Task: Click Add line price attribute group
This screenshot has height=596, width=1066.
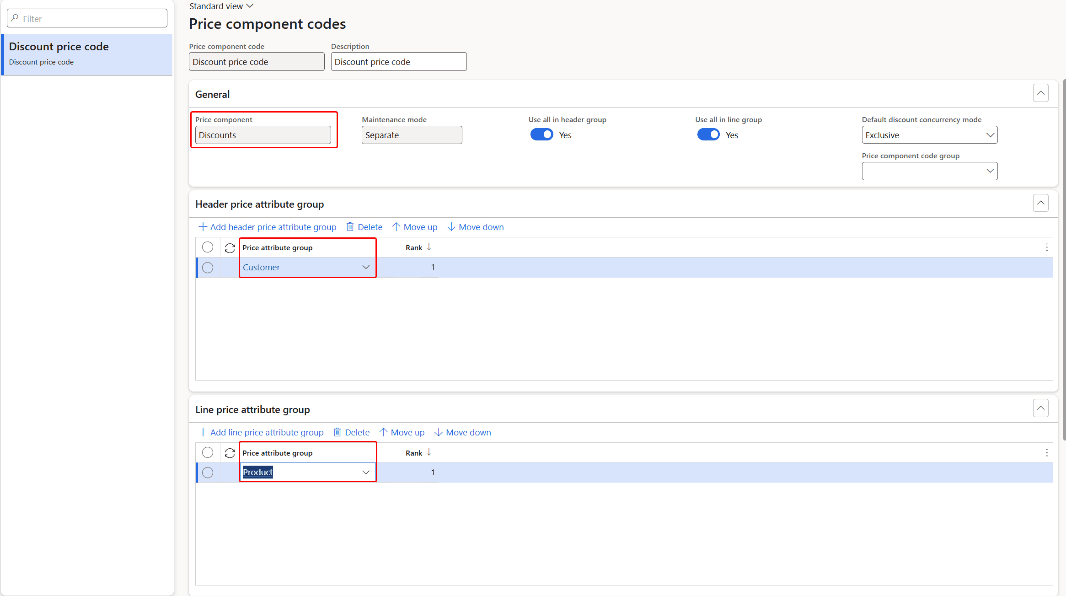Action: click(x=261, y=432)
